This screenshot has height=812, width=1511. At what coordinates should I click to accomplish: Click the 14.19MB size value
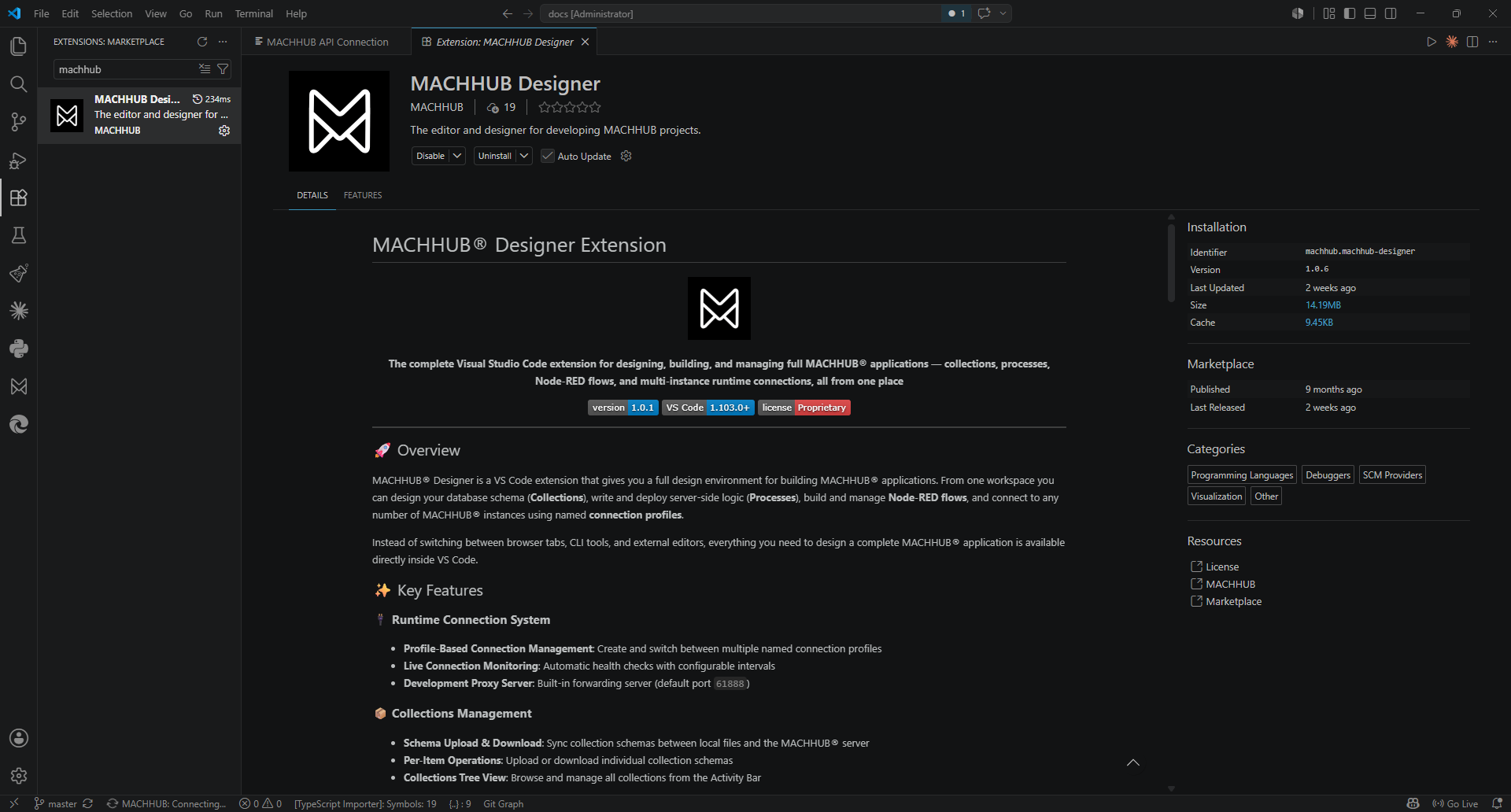point(1323,305)
